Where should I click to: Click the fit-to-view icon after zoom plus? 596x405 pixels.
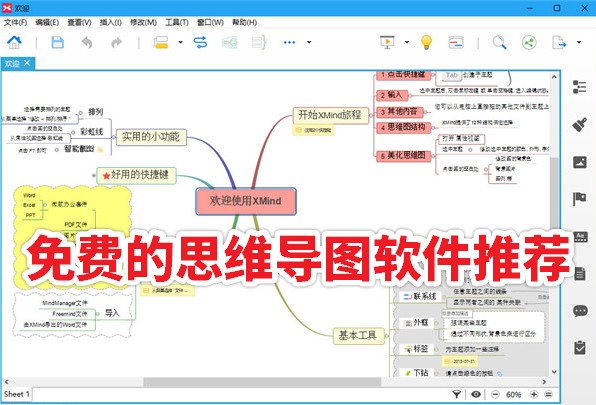548,394
